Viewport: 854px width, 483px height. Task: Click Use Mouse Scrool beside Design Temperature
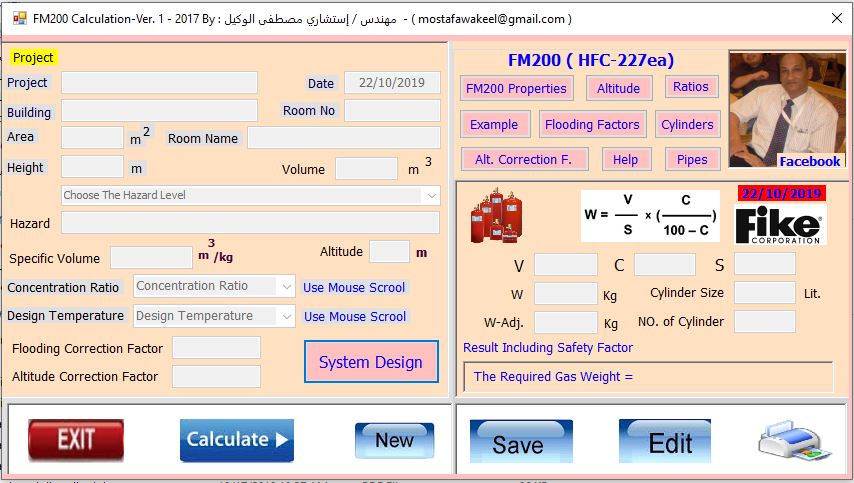pyautogui.click(x=355, y=316)
